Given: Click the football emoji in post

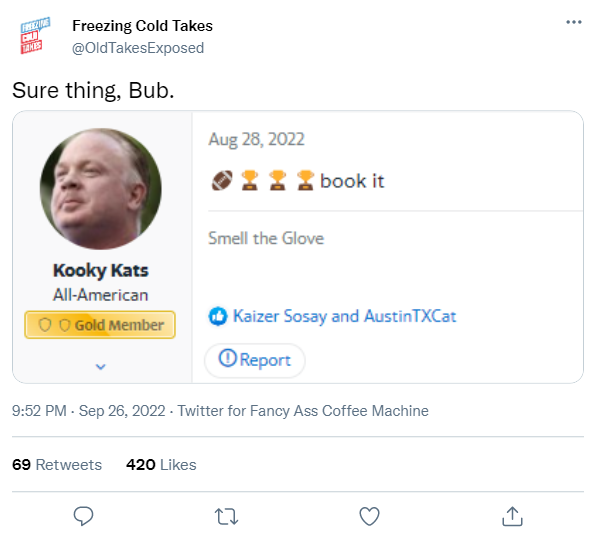Looking at the screenshot, I should [x=222, y=180].
